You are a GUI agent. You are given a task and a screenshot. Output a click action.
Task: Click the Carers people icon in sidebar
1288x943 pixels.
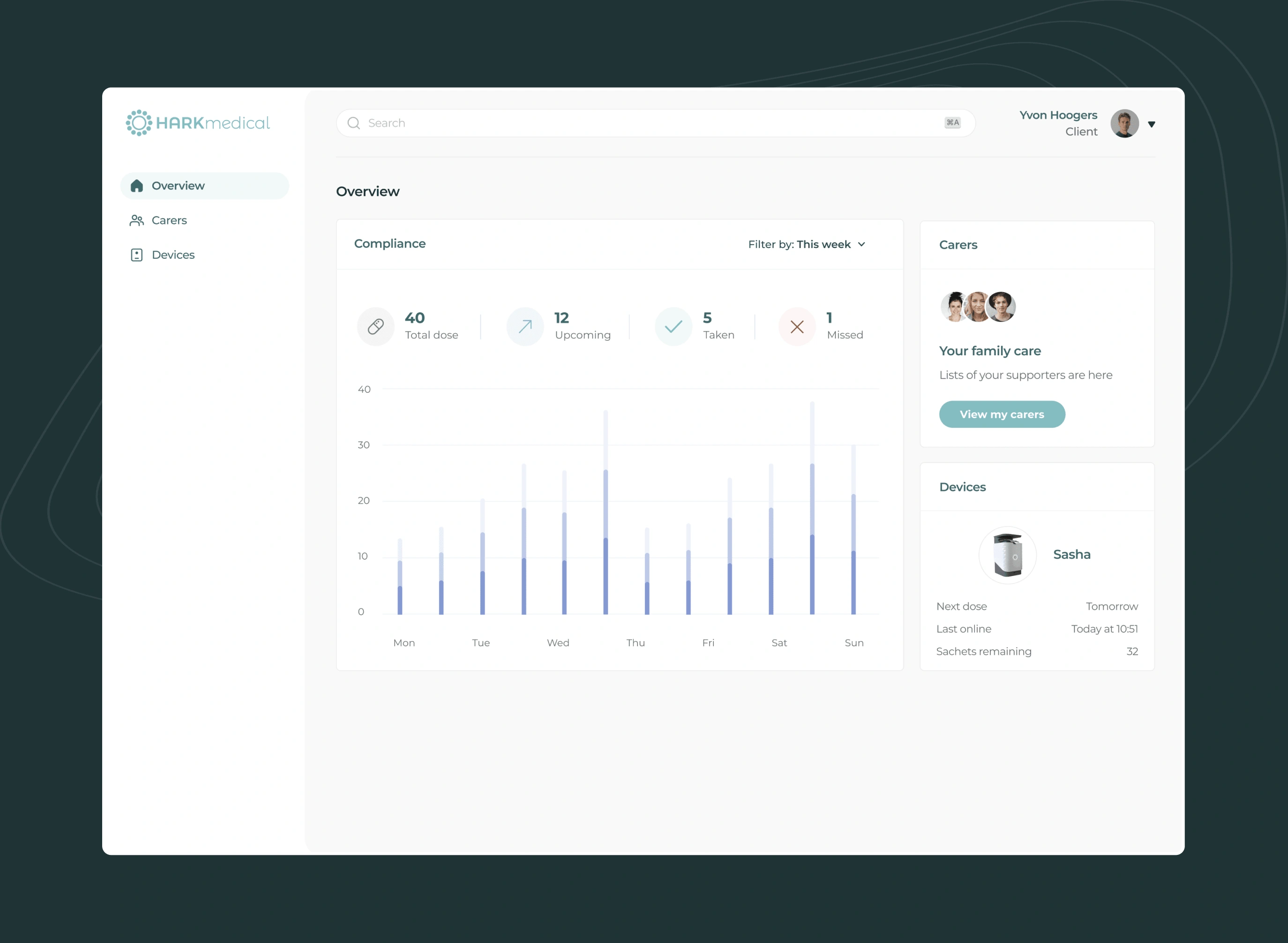(136, 220)
